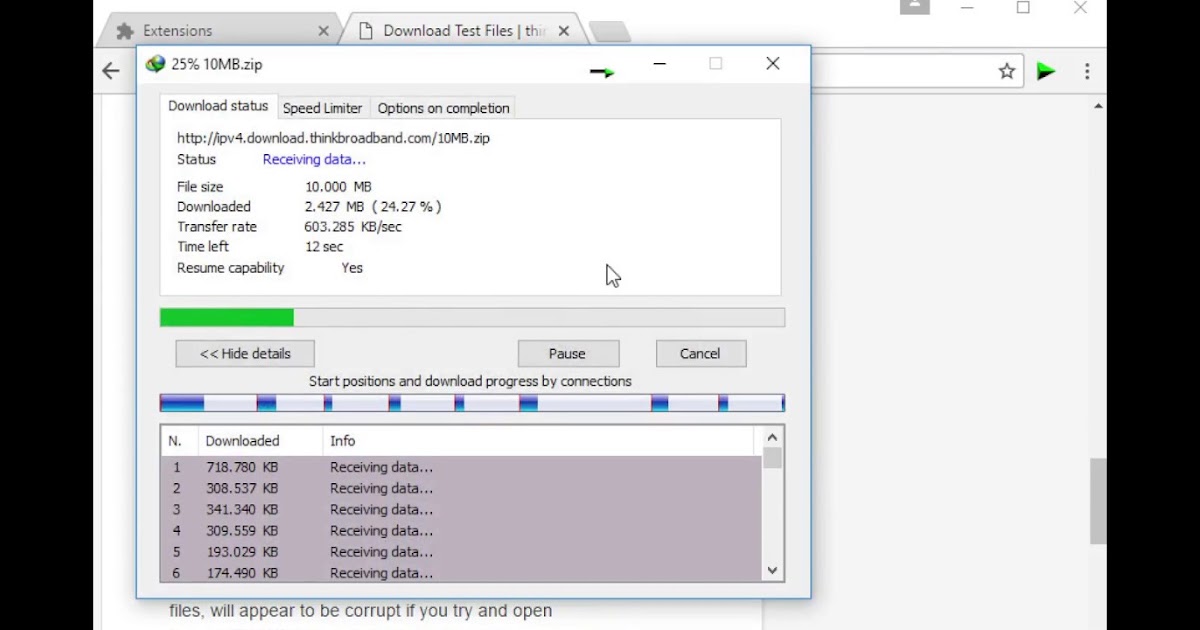The height and width of the screenshot is (630, 1200).
Task: Close the Extensions browser tab
Action: (x=323, y=31)
